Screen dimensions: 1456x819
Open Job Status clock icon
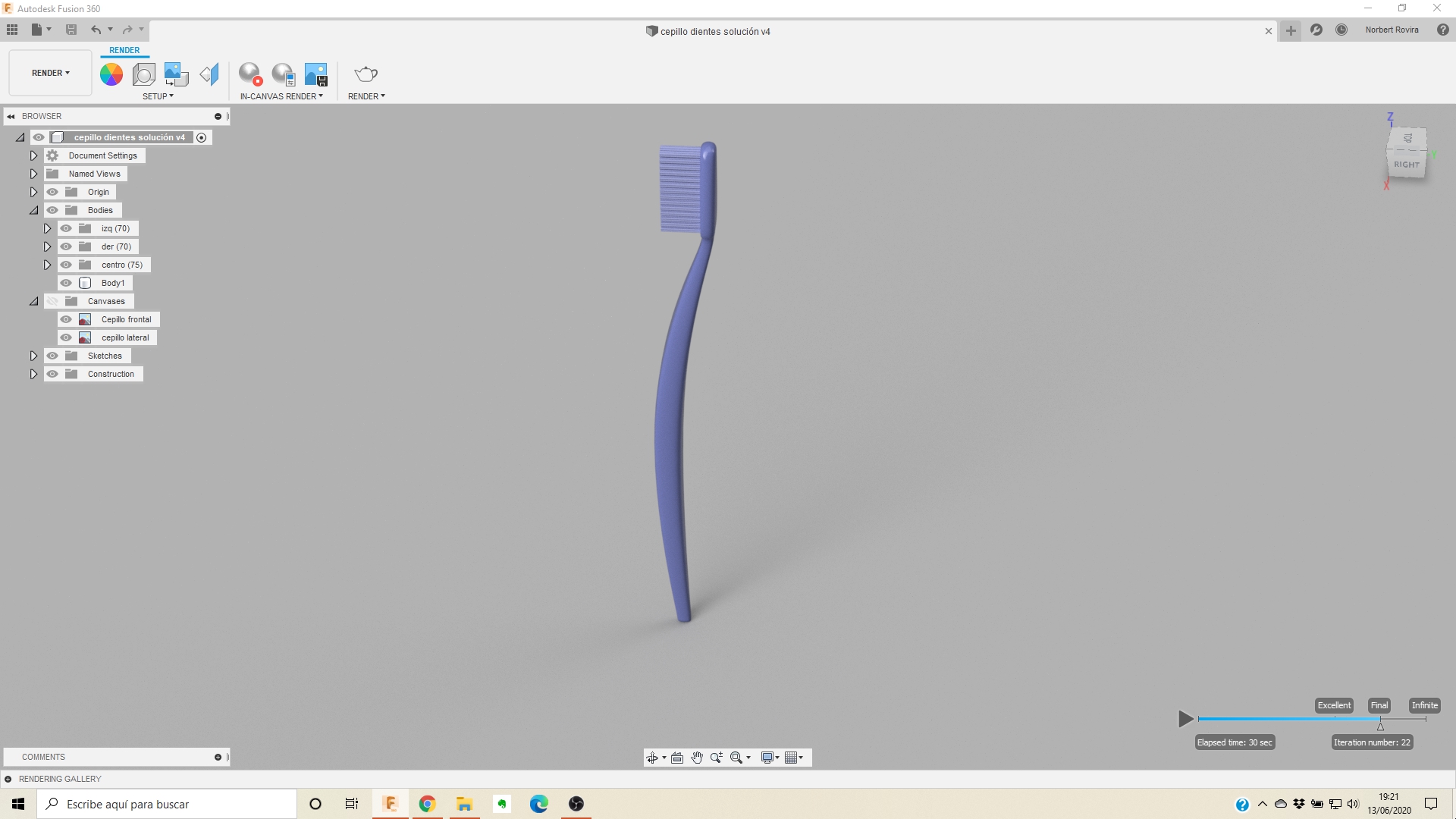pos(1341,30)
